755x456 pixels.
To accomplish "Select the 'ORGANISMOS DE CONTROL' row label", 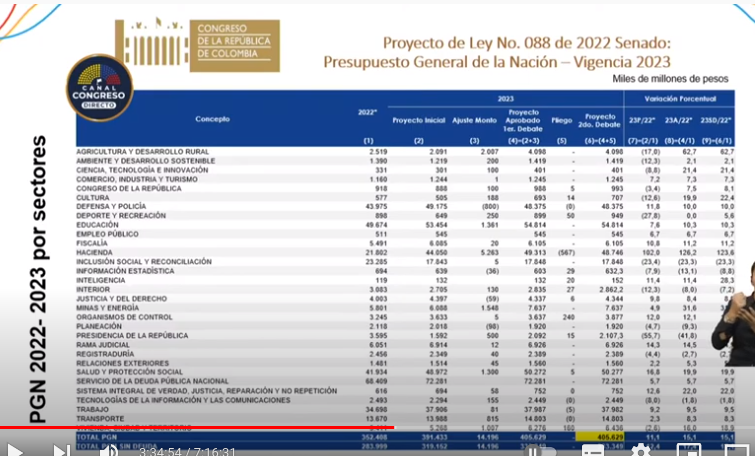I will click(124, 317).
